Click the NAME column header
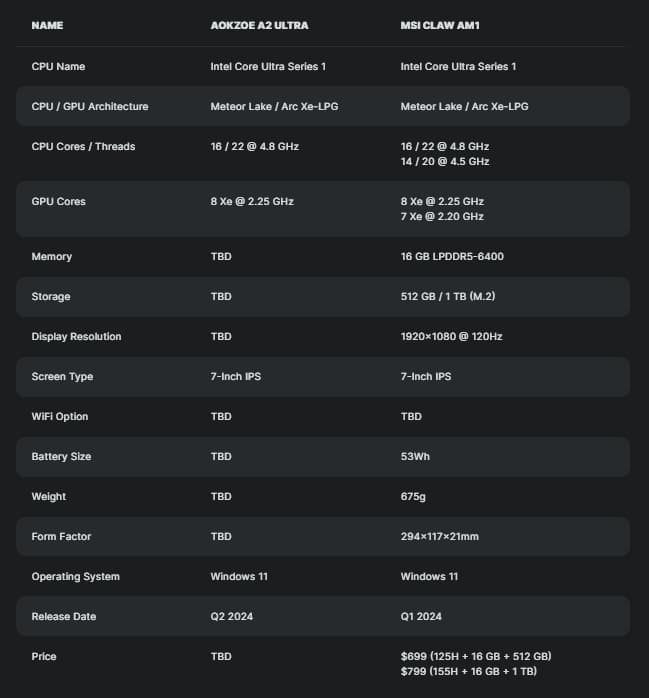 [x=47, y=25]
